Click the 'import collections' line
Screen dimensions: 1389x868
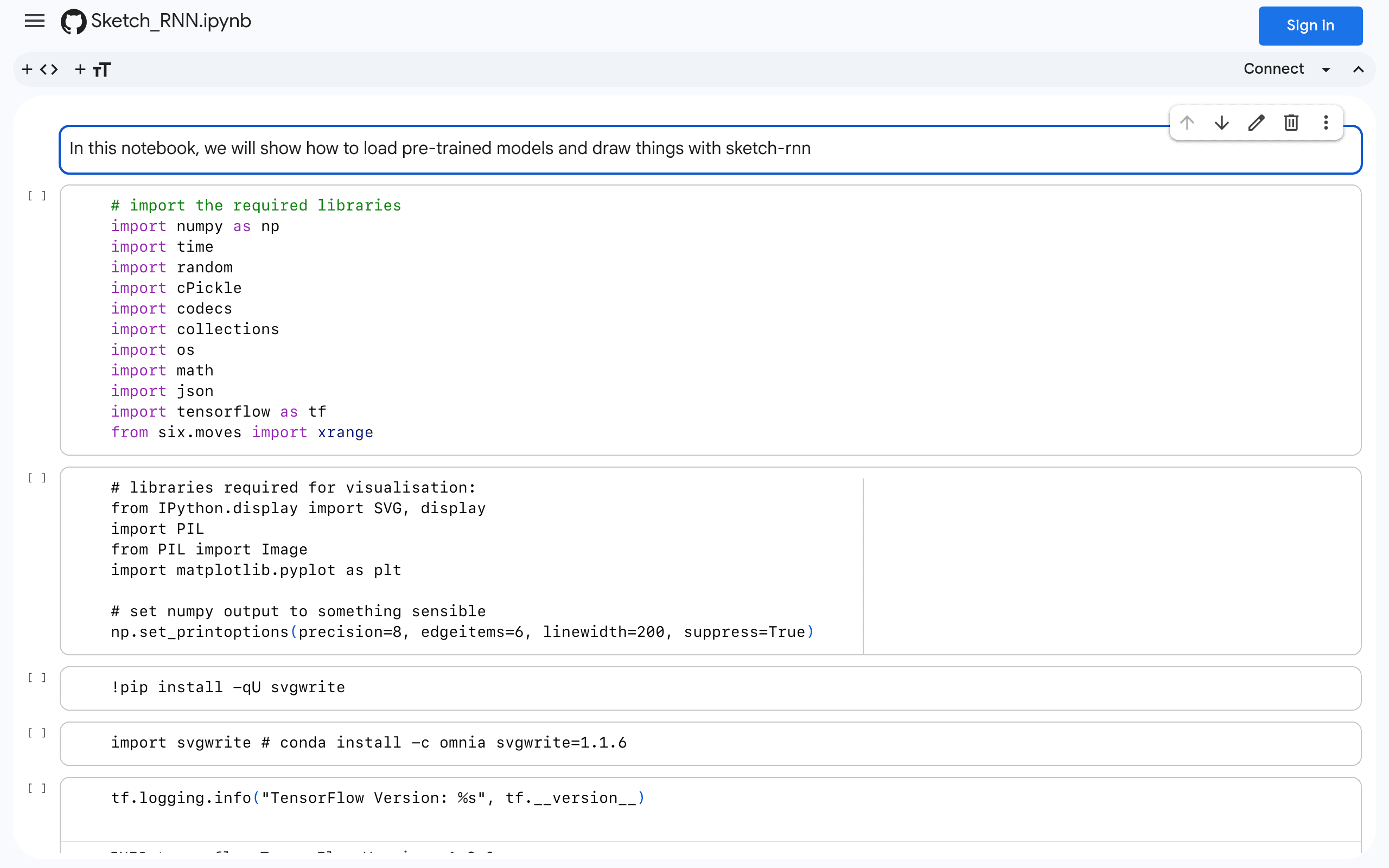point(195,329)
